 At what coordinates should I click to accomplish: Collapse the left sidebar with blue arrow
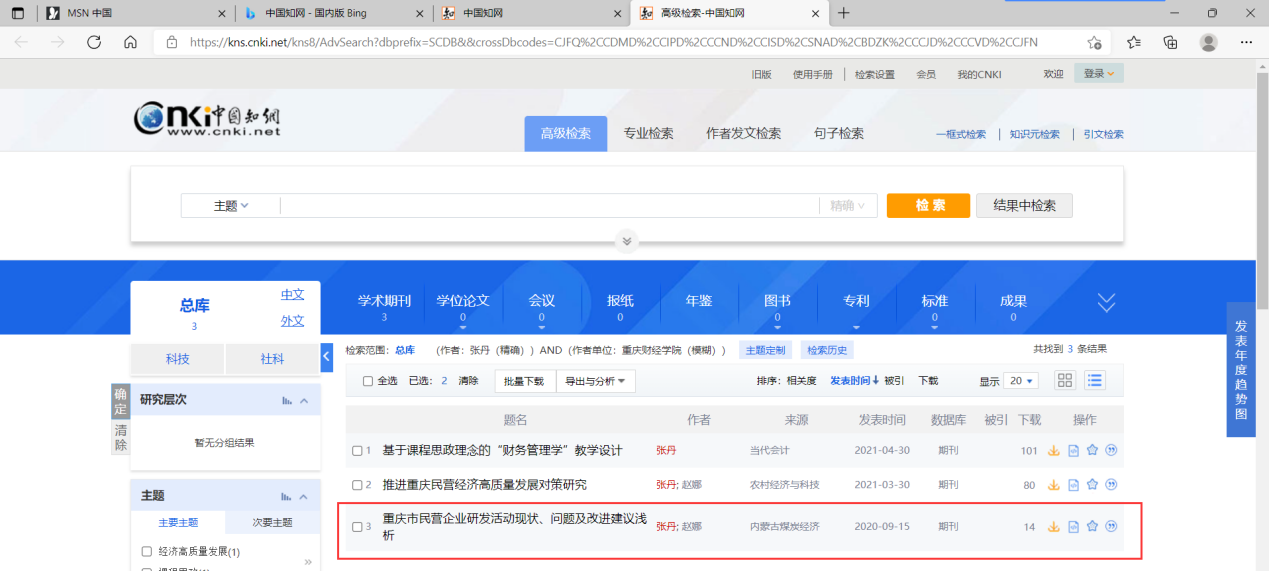coord(327,357)
